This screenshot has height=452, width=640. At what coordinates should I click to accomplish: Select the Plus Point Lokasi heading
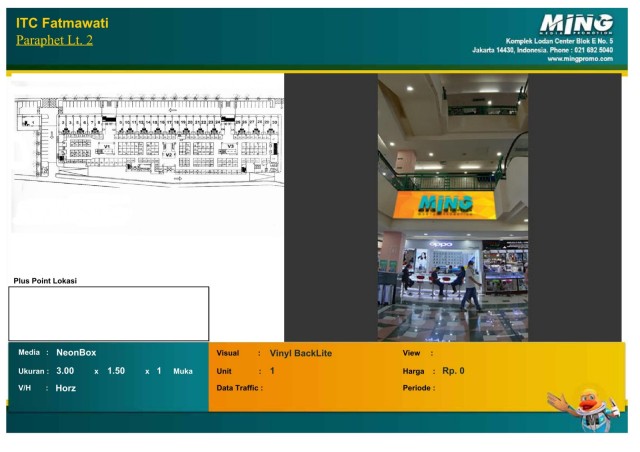(45, 281)
